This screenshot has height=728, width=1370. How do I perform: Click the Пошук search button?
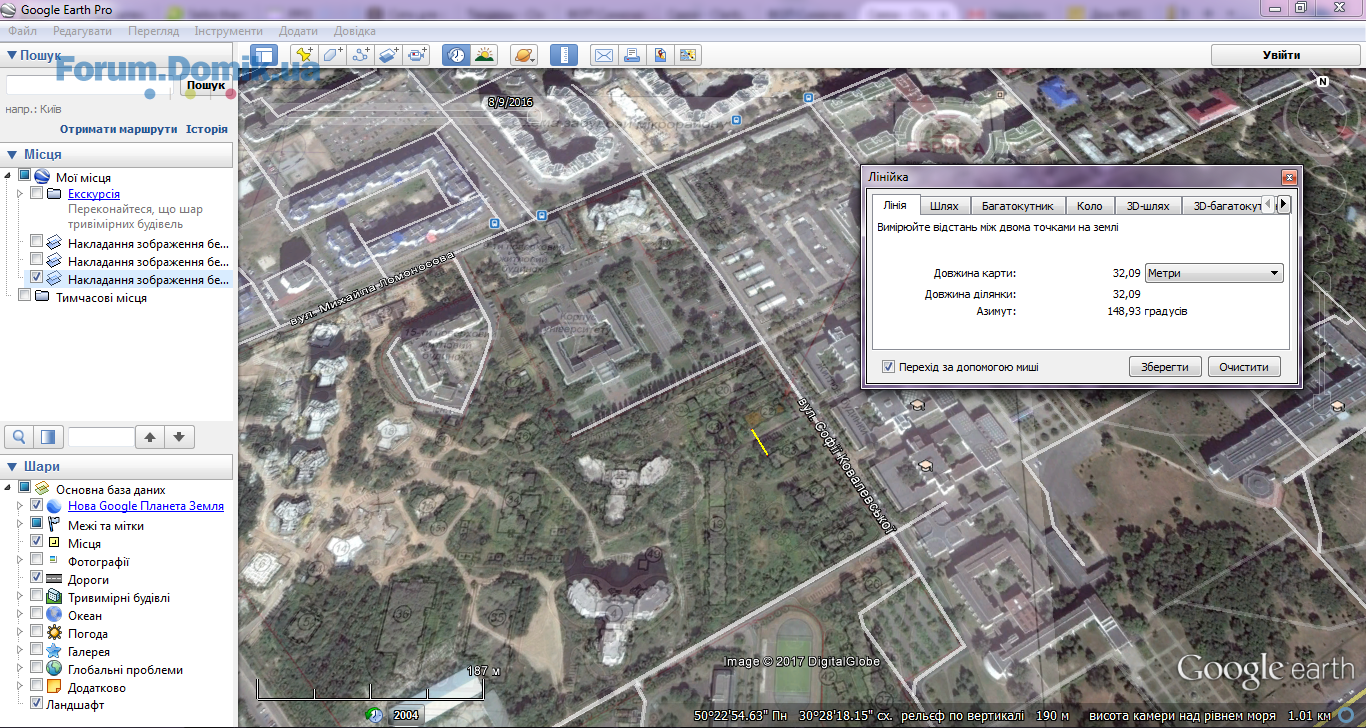click(x=205, y=86)
